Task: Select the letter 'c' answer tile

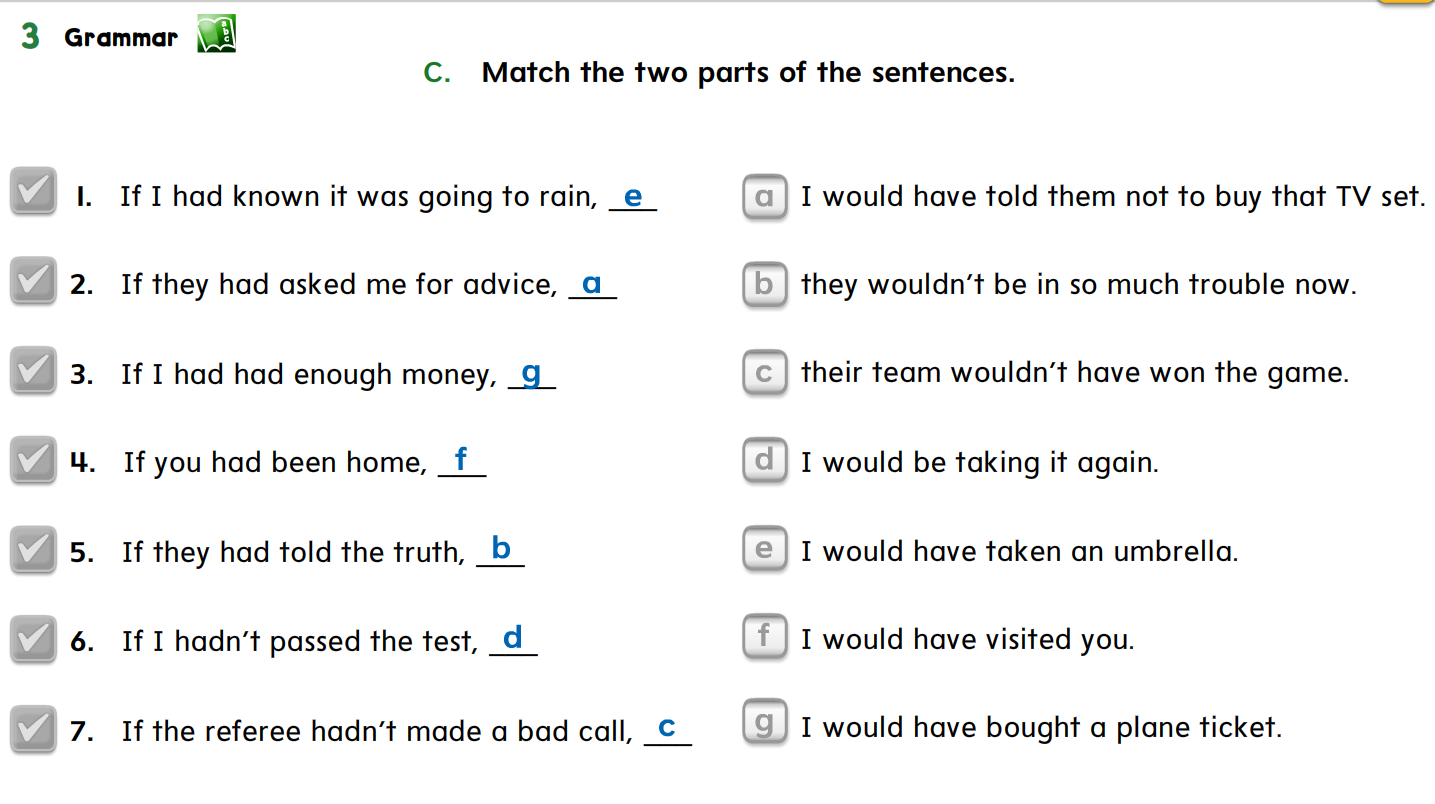Action: tap(765, 373)
